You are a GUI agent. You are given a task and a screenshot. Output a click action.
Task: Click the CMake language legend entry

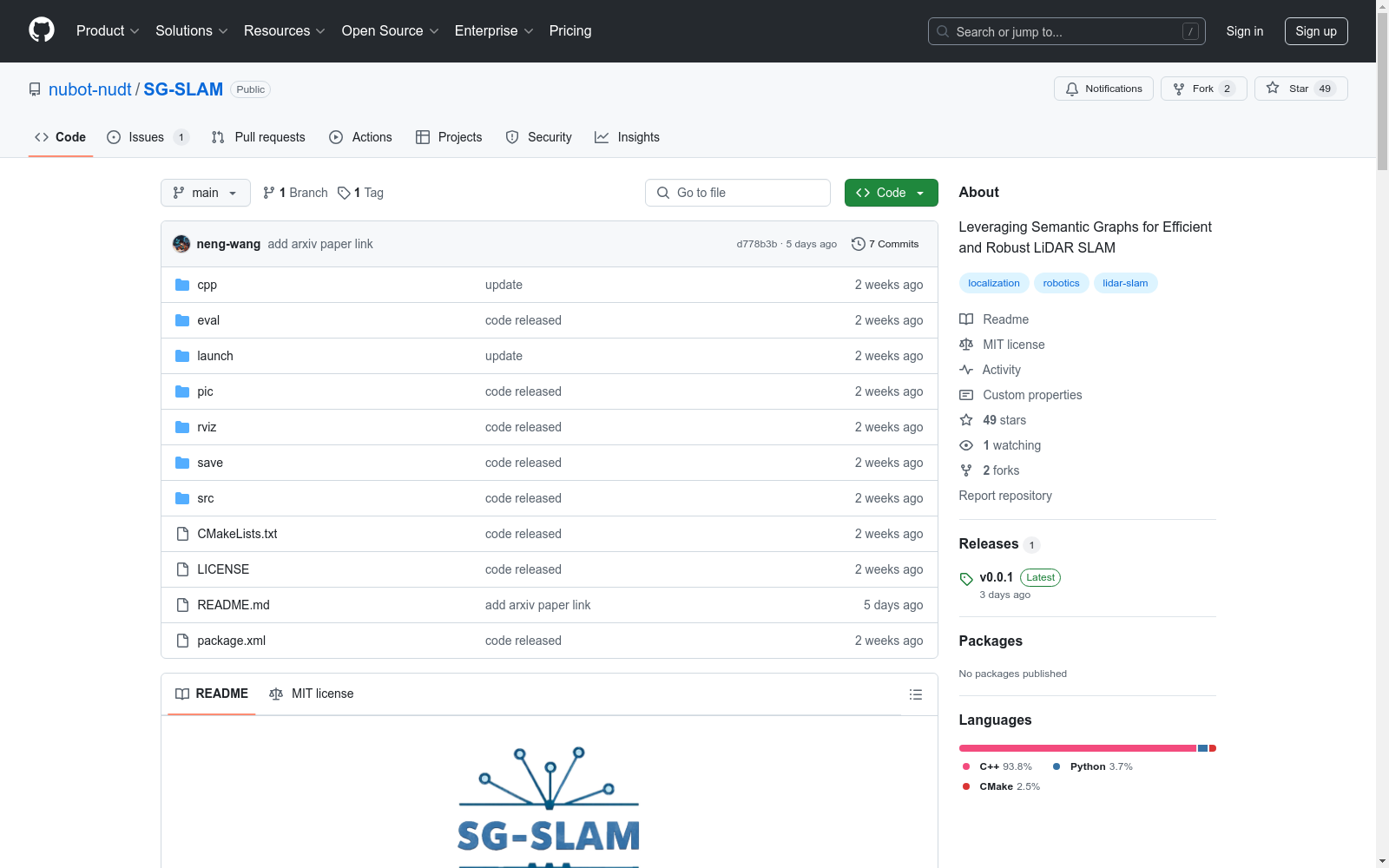(x=1001, y=786)
